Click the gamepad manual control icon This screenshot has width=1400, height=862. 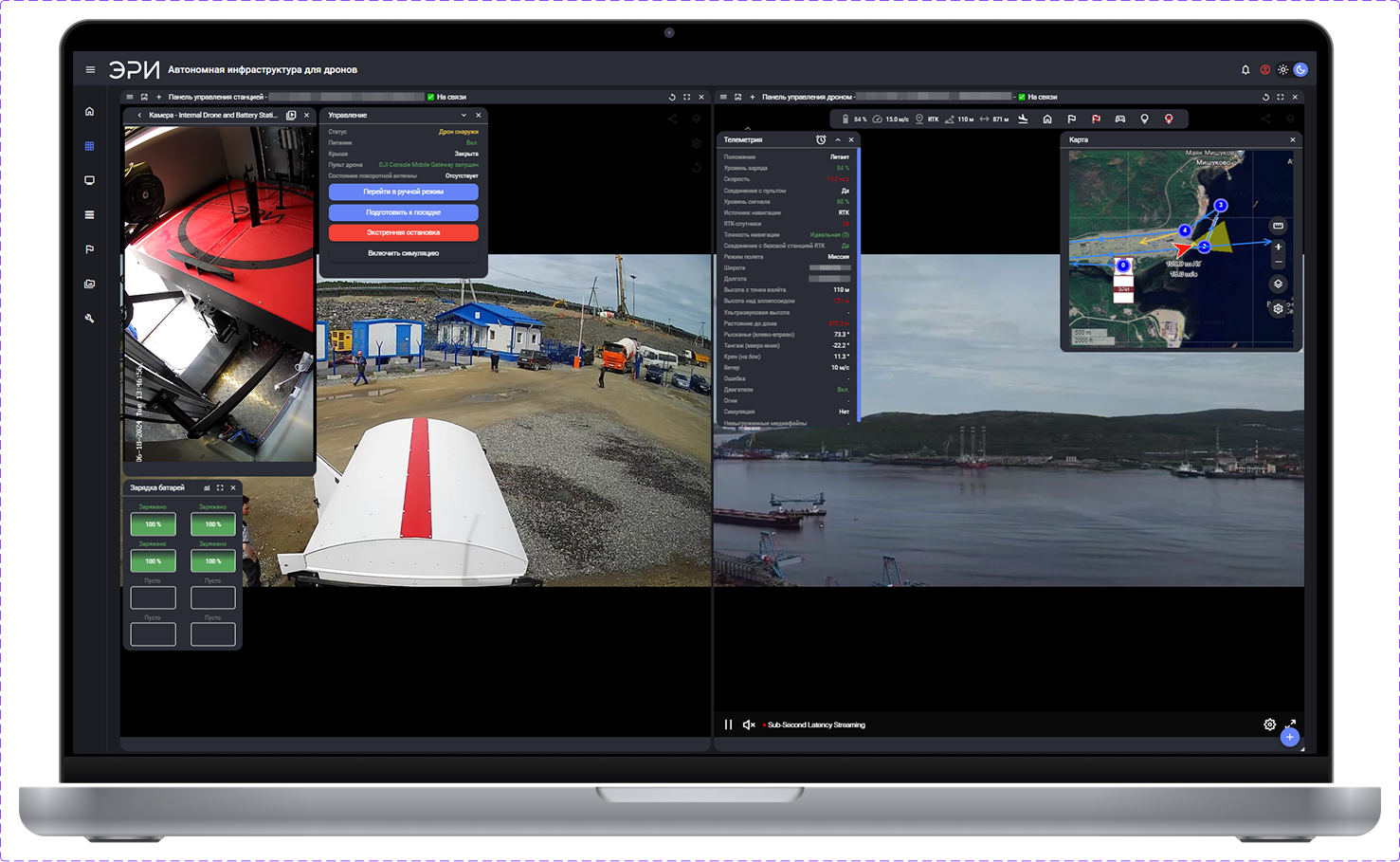pyautogui.click(x=1120, y=119)
